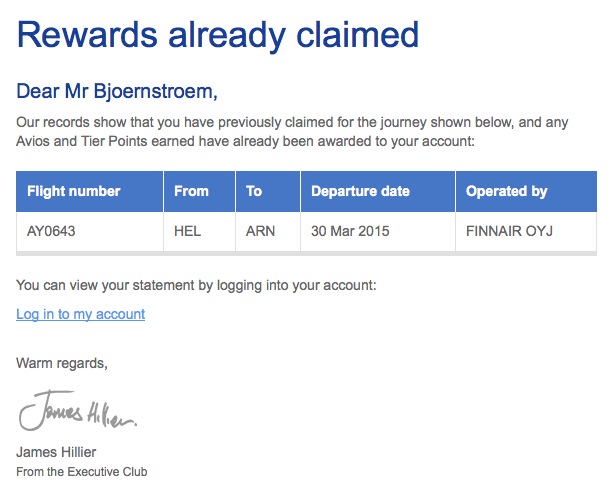
Task: Click the James Hillier handwritten signature image
Action: pyautogui.click(x=76, y=412)
